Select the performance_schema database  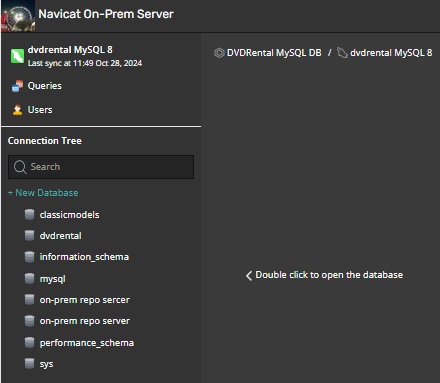[87, 343]
